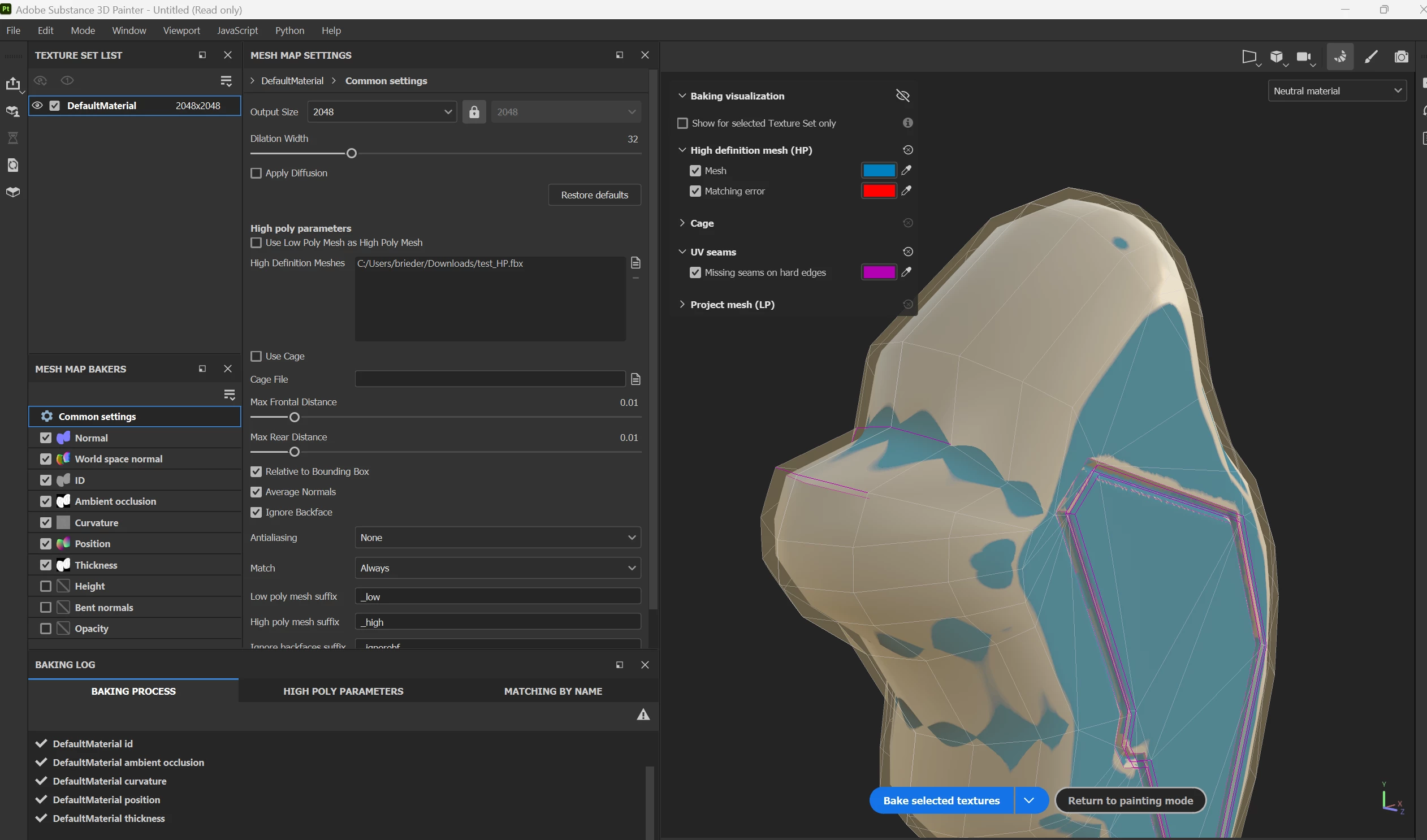This screenshot has height=840, width=1427.
Task: Click the blue Mesh color swatch
Action: 878,170
